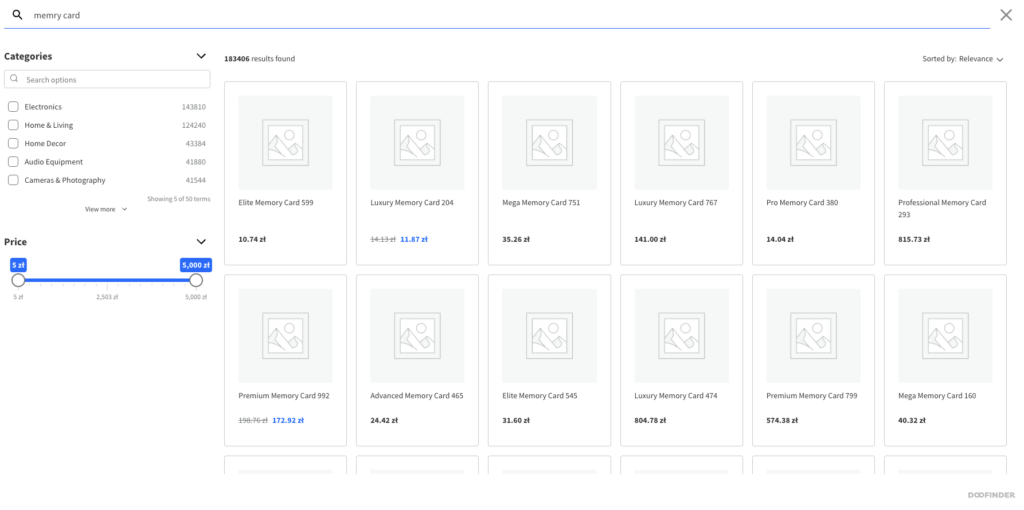
Task: Open the Mega Memory Card 751 image
Action: 549,142
